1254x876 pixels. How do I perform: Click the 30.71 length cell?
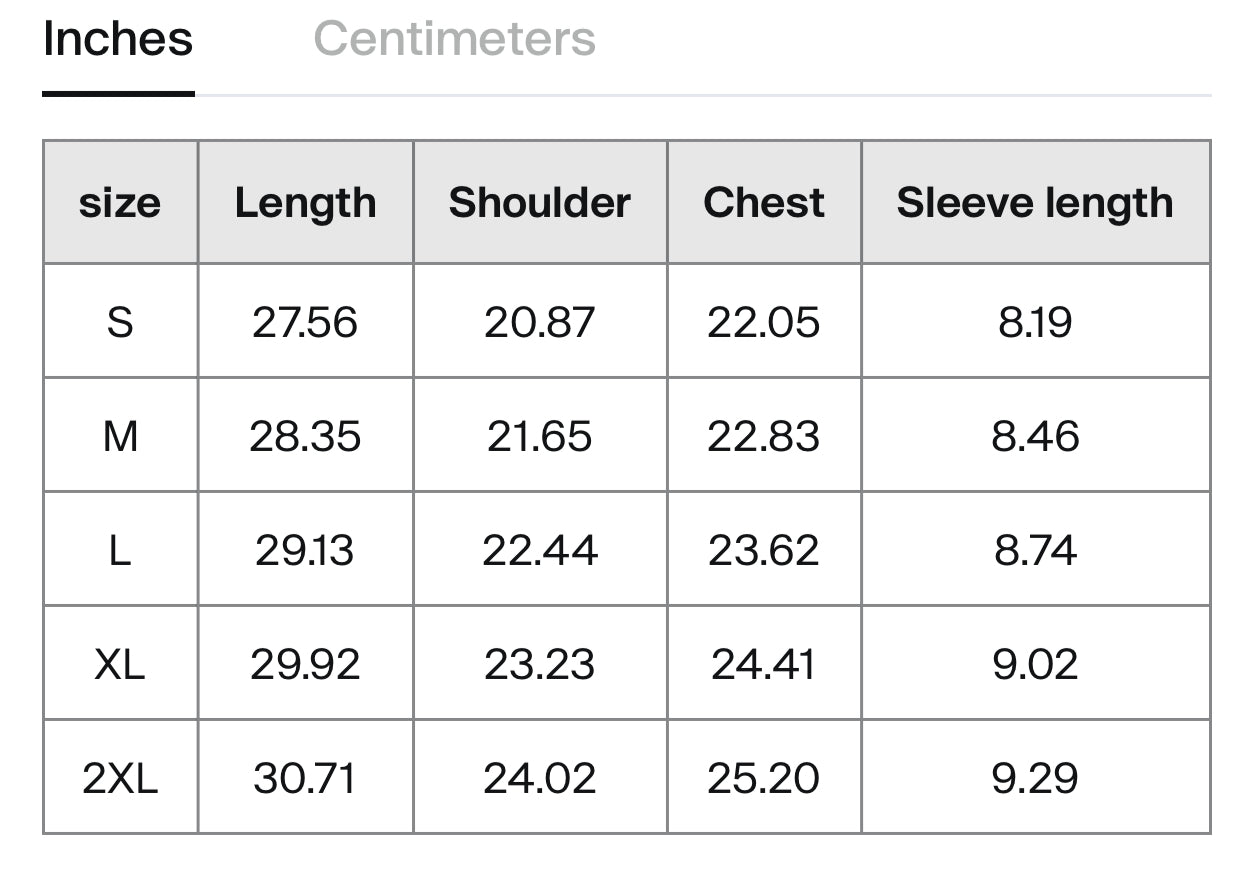305,778
